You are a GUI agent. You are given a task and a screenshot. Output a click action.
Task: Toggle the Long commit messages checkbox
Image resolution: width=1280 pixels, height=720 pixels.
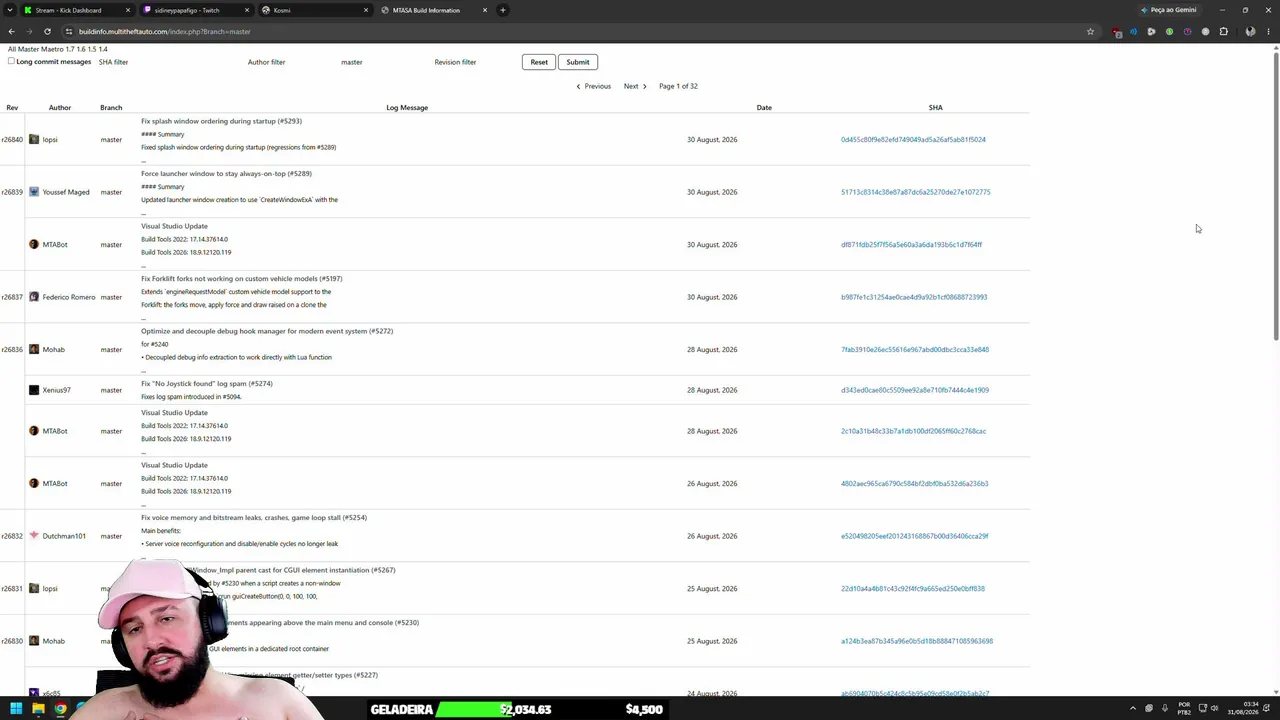point(11,61)
